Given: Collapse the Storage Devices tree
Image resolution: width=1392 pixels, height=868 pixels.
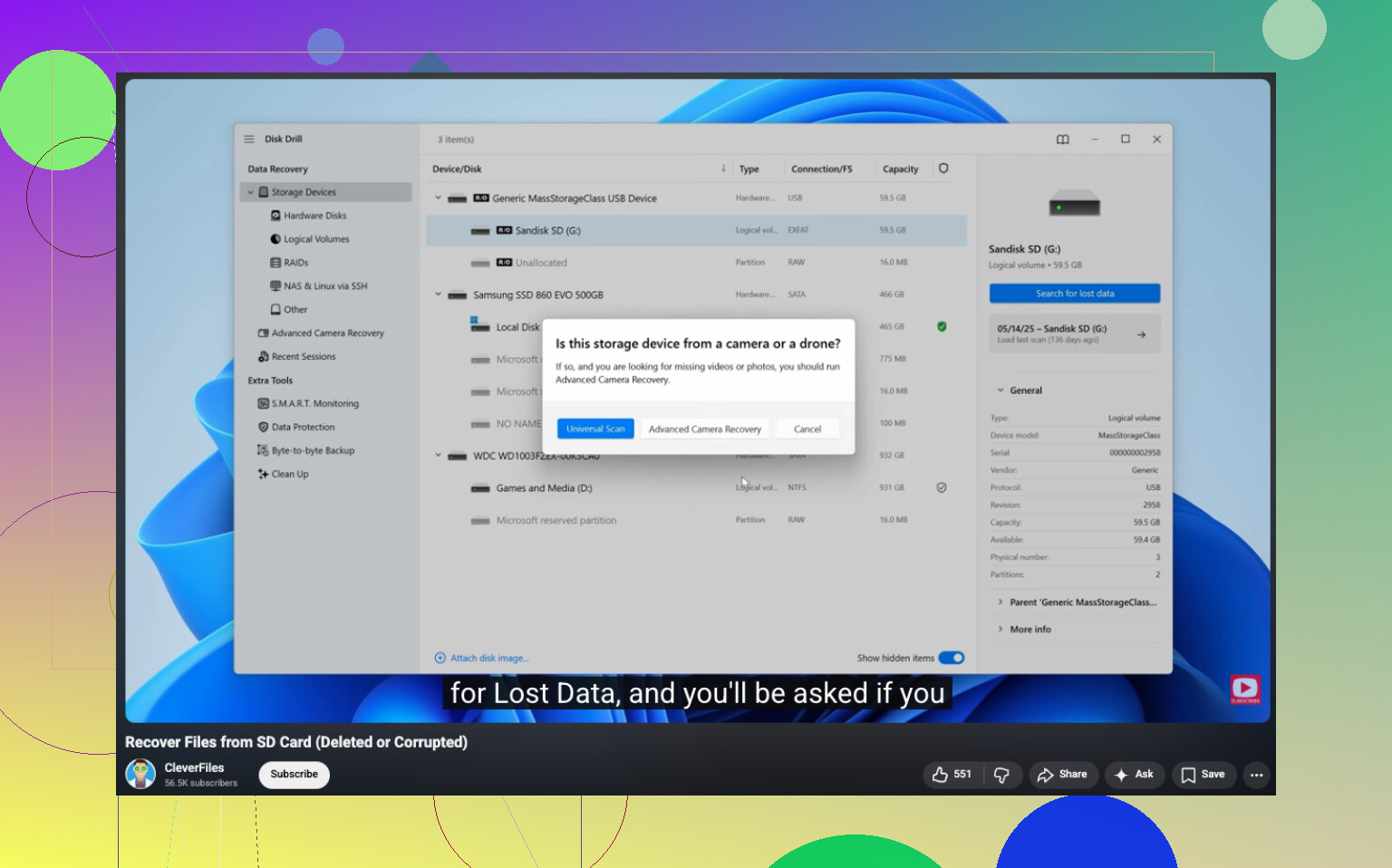Looking at the screenshot, I should click(x=251, y=192).
